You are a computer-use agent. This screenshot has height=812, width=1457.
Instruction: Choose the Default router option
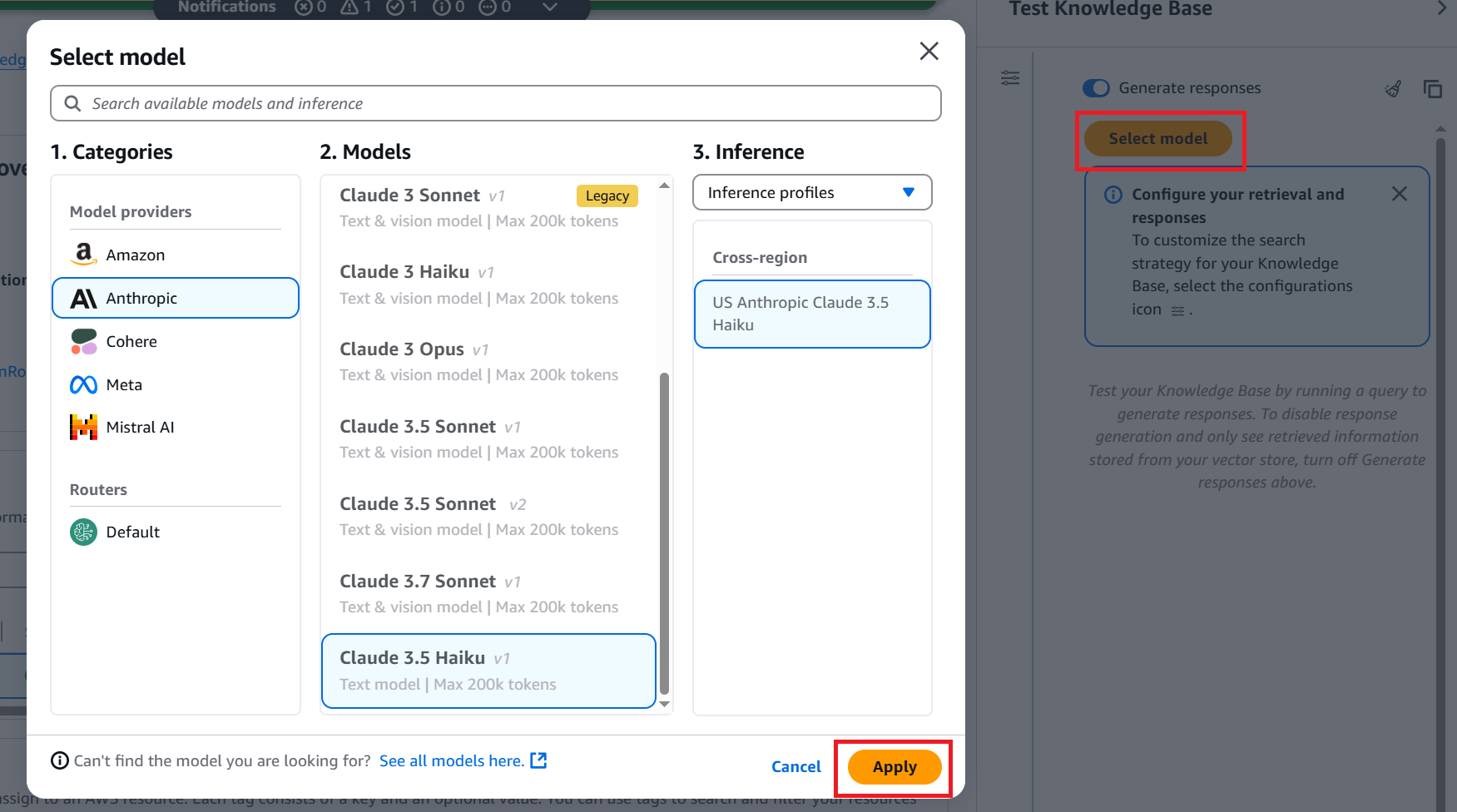point(176,532)
